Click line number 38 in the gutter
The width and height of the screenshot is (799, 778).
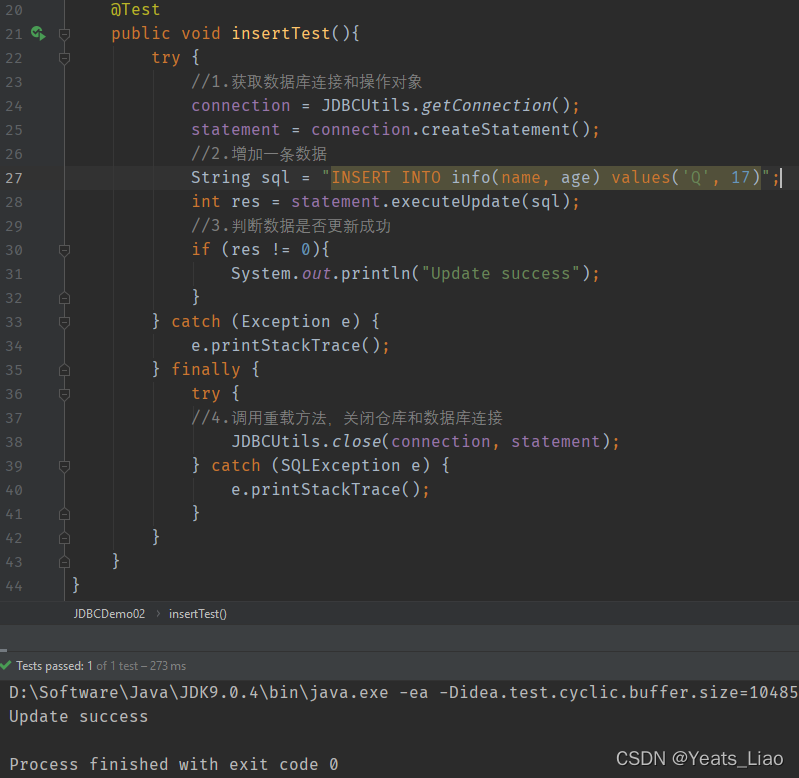point(14,442)
